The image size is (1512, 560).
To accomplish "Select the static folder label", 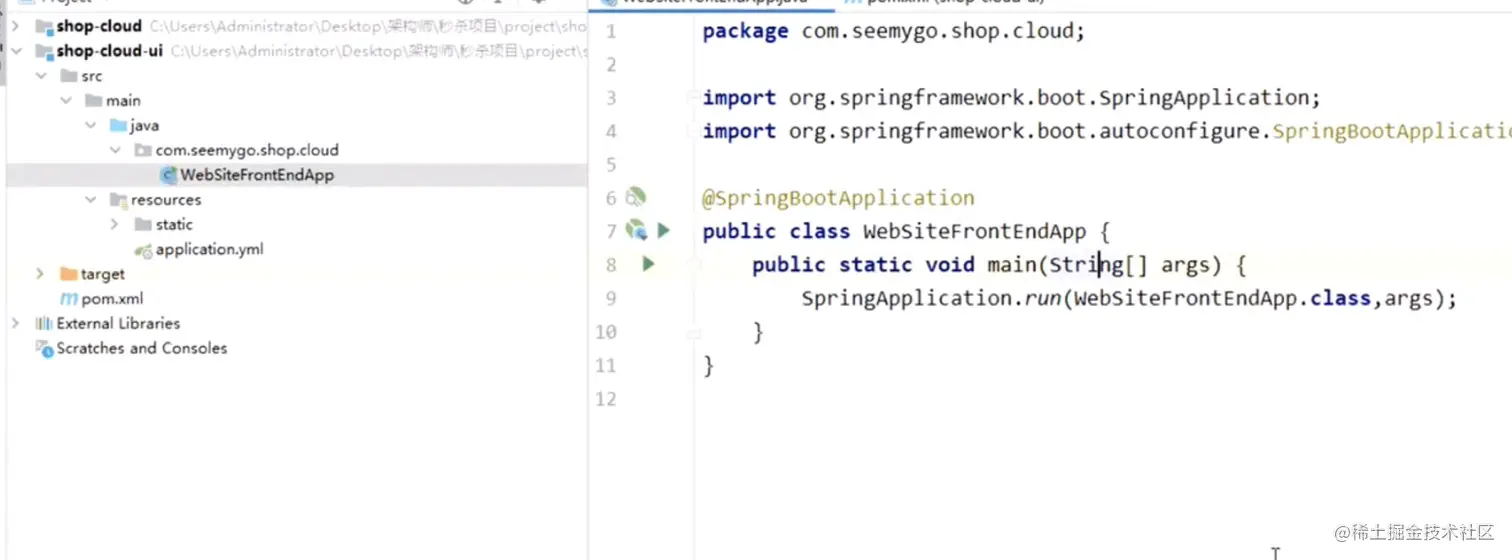I will 174,225.
